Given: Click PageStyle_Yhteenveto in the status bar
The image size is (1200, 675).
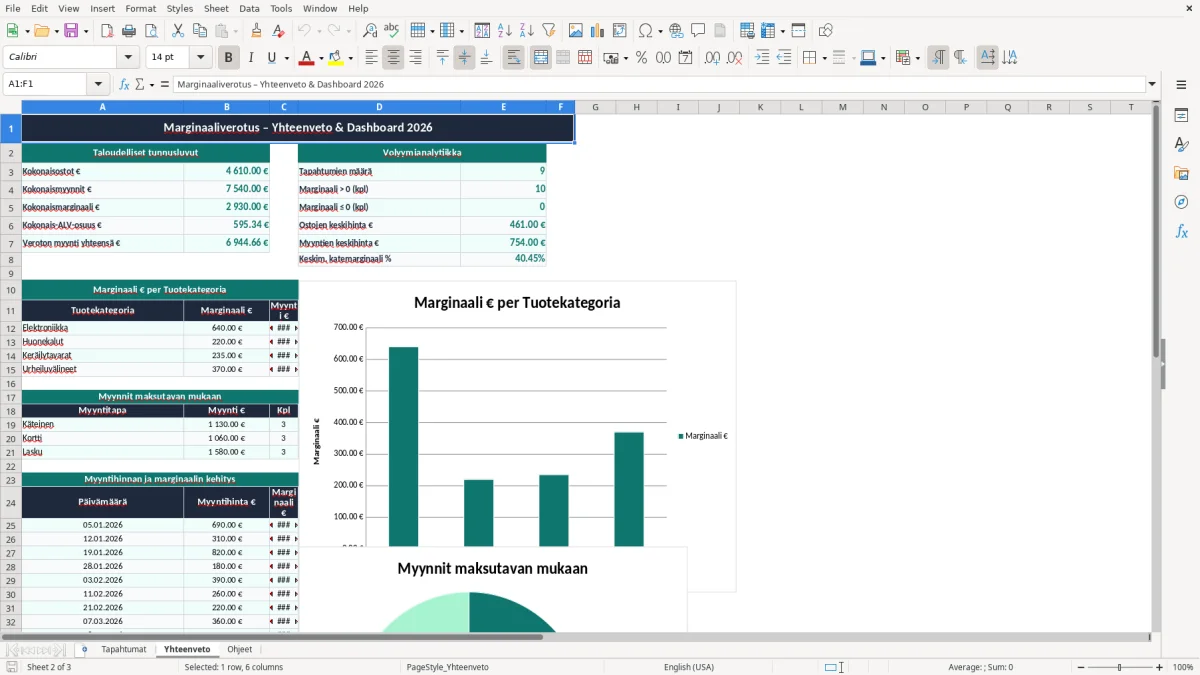Looking at the screenshot, I should point(447,667).
